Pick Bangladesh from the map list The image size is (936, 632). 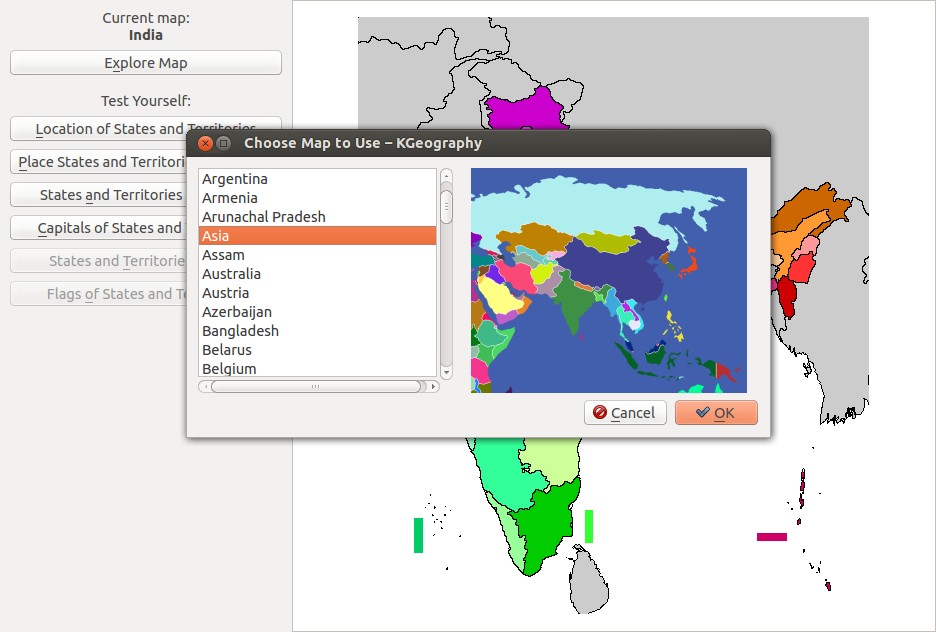point(317,331)
